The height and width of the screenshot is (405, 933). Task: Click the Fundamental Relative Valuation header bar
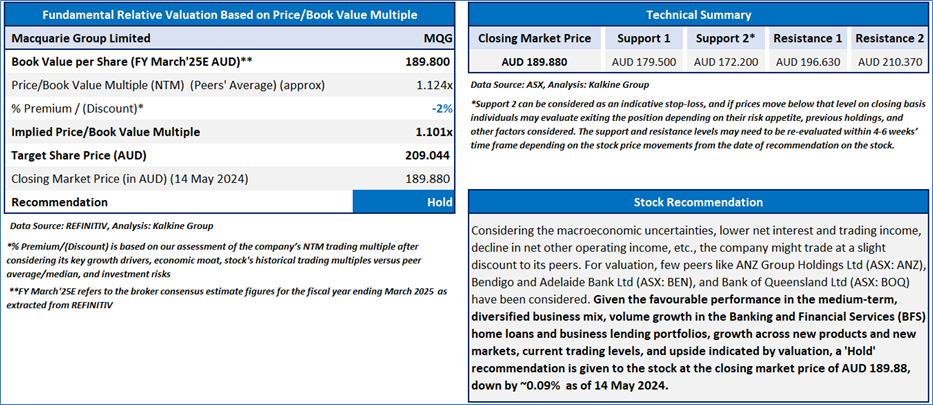pyautogui.click(x=229, y=15)
